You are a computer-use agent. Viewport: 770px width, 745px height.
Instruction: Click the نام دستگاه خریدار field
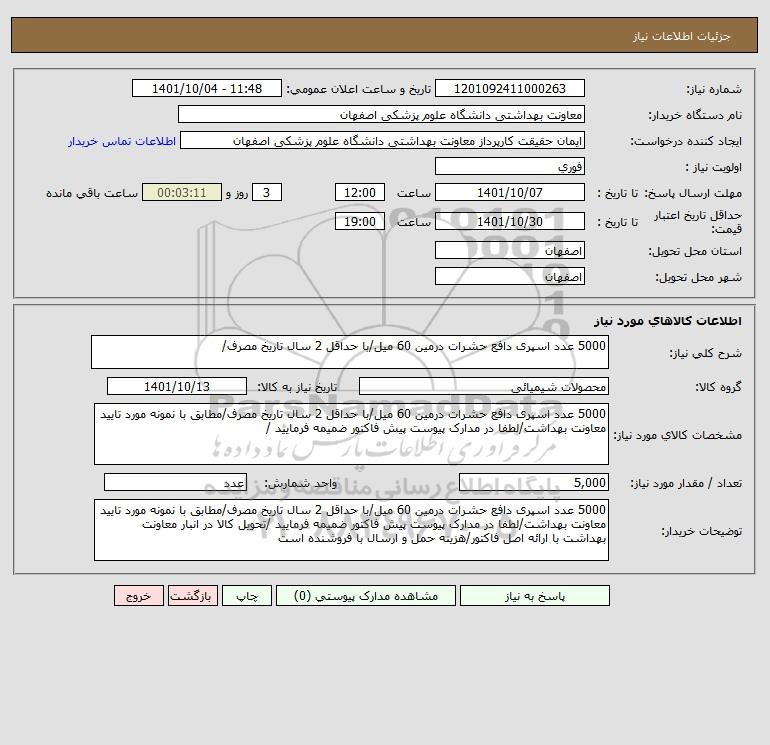pyautogui.click(x=381, y=114)
